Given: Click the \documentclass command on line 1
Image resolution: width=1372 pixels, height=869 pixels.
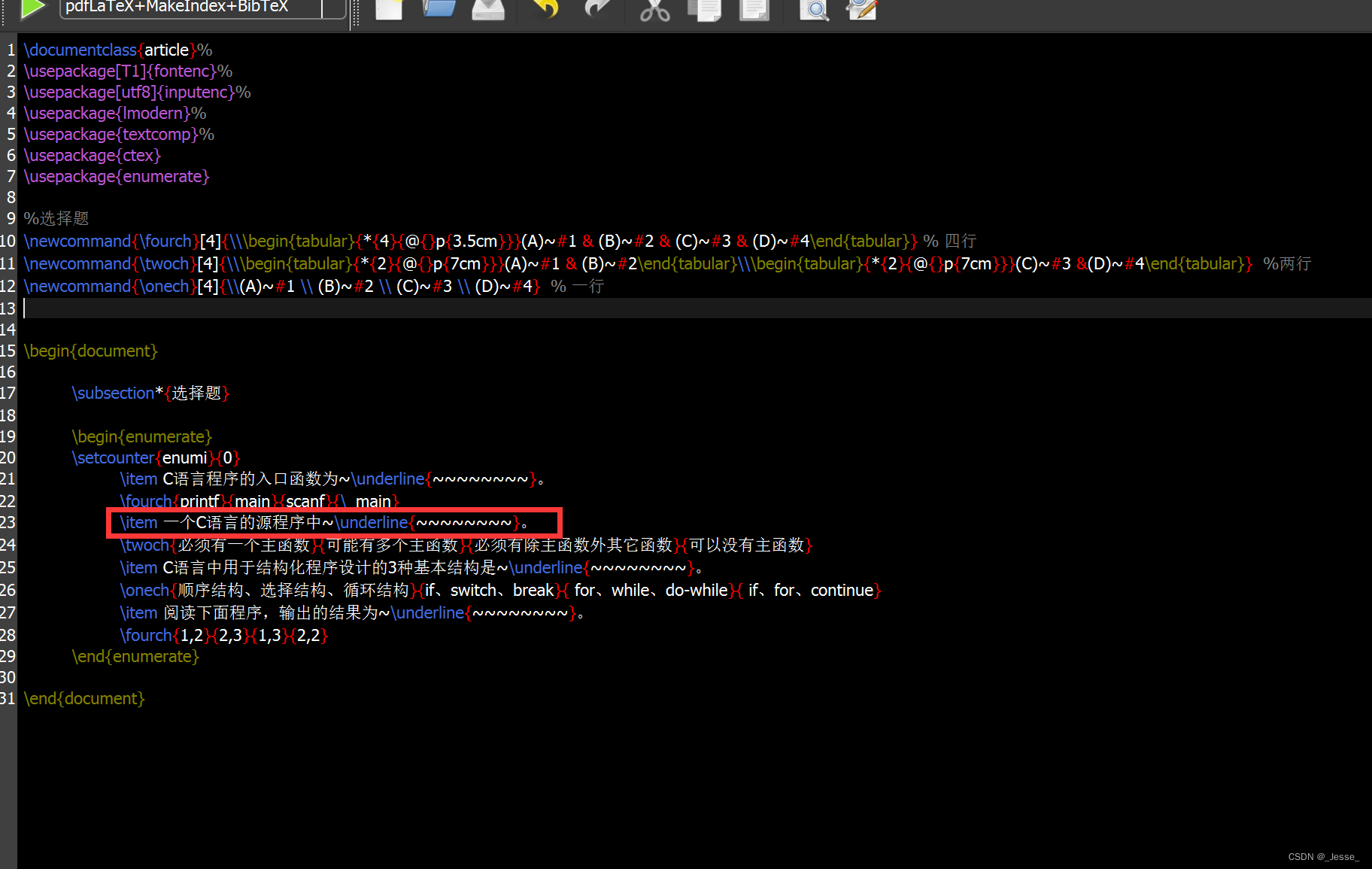Looking at the screenshot, I should pyautogui.click(x=80, y=50).
